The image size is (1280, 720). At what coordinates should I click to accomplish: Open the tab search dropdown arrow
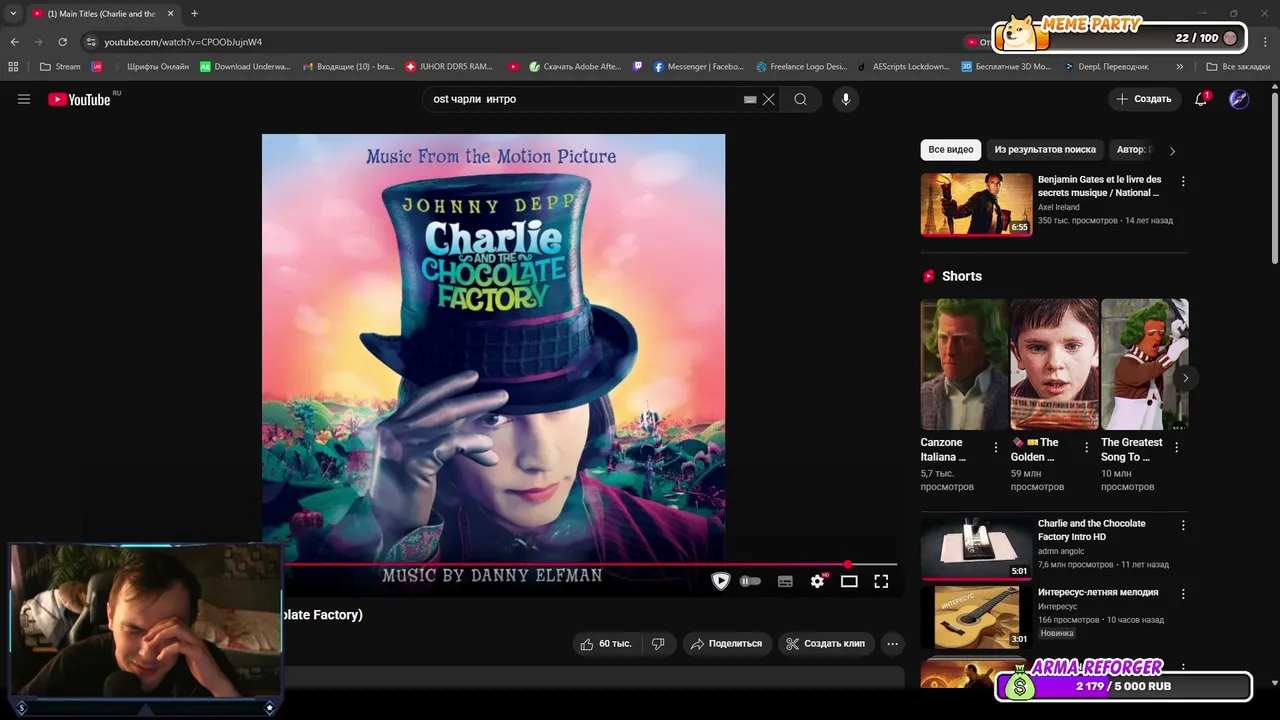13,14
